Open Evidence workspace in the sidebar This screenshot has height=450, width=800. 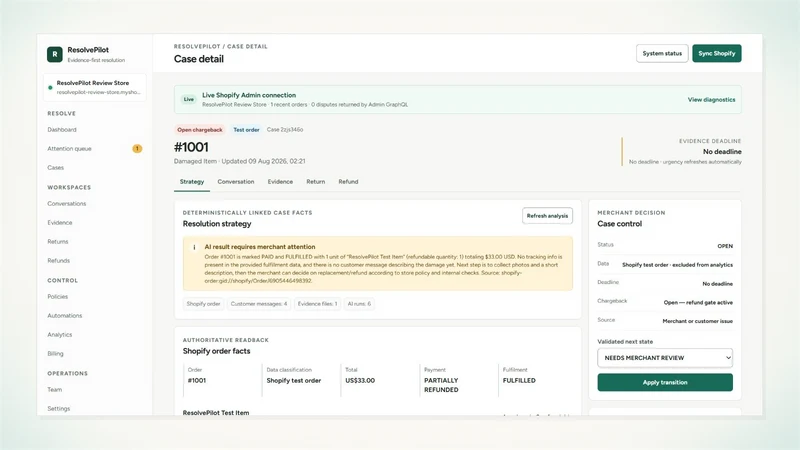(60, 222)
